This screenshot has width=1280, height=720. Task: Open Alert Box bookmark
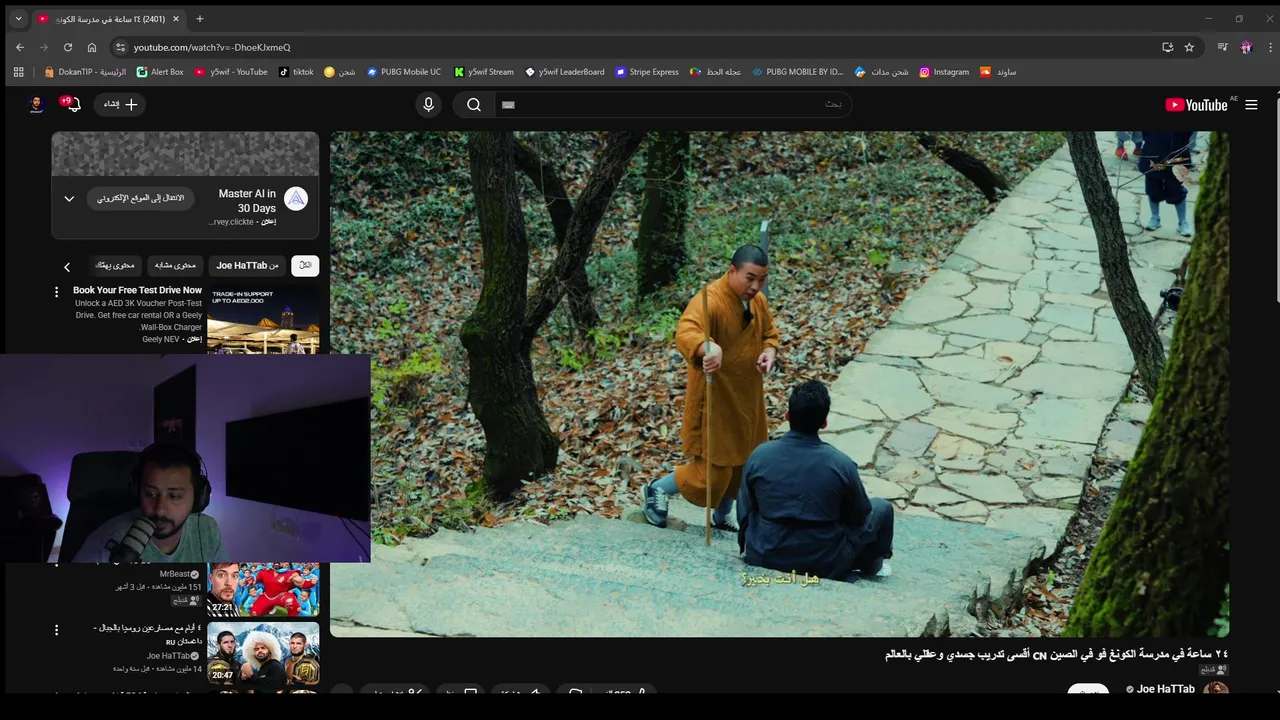160,72
